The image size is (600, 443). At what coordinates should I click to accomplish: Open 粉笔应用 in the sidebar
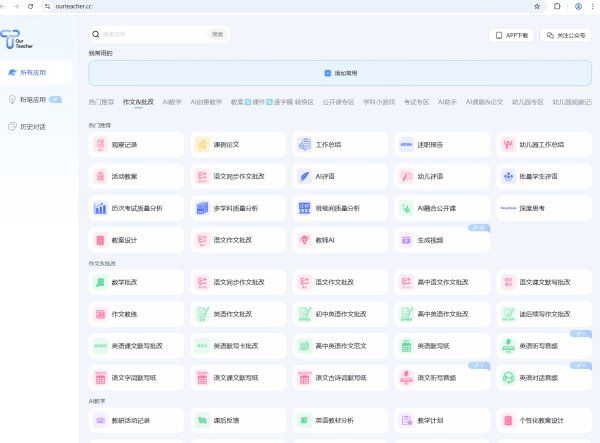point(35,99)
